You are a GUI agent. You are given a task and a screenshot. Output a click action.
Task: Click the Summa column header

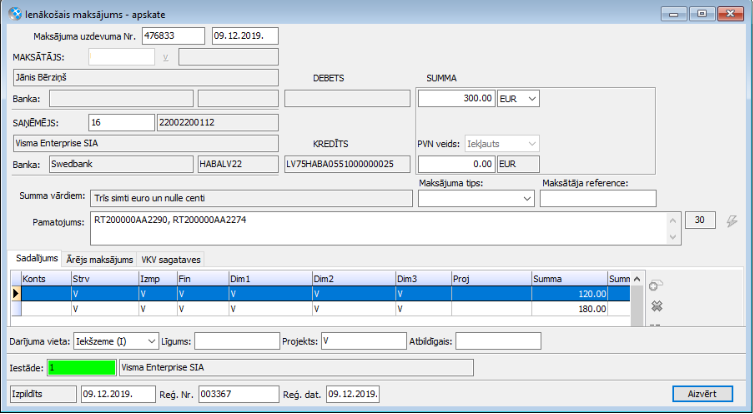coord(570,279)
